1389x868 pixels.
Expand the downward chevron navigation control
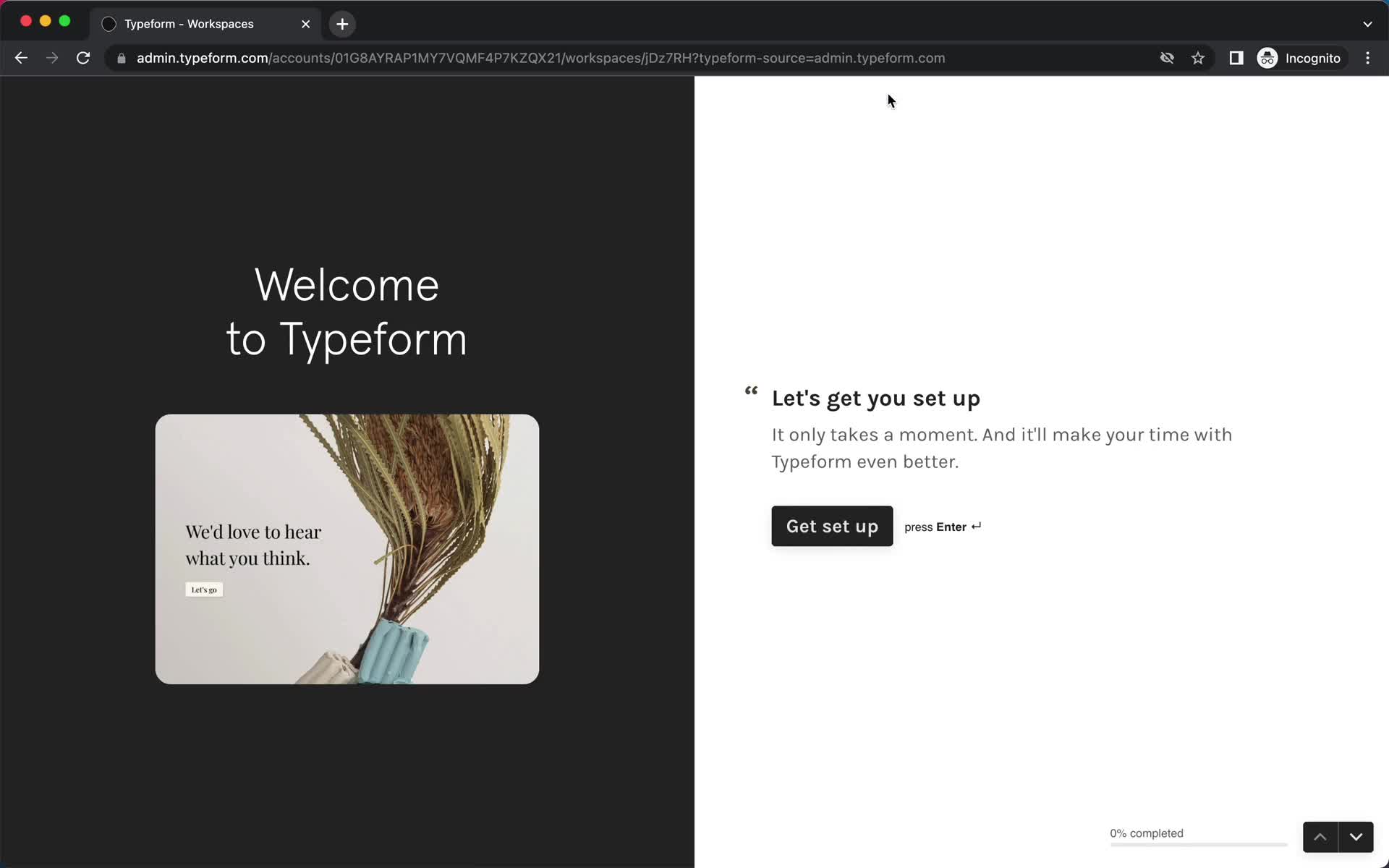[x=1356, y=837]
